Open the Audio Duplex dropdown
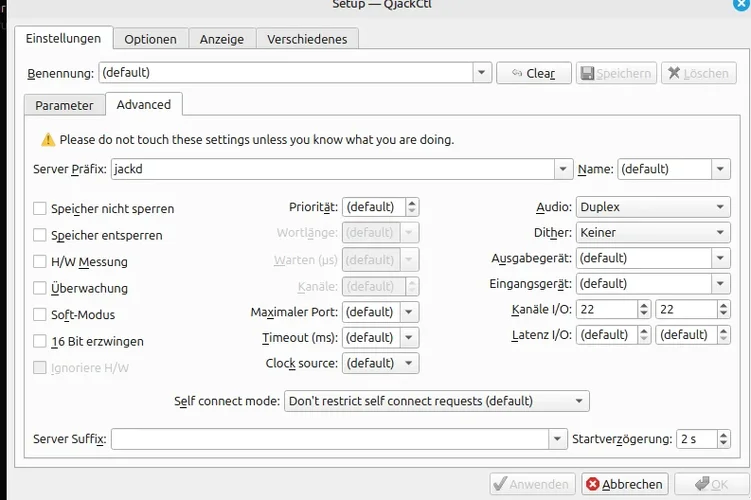 click(x=653, y=207)
